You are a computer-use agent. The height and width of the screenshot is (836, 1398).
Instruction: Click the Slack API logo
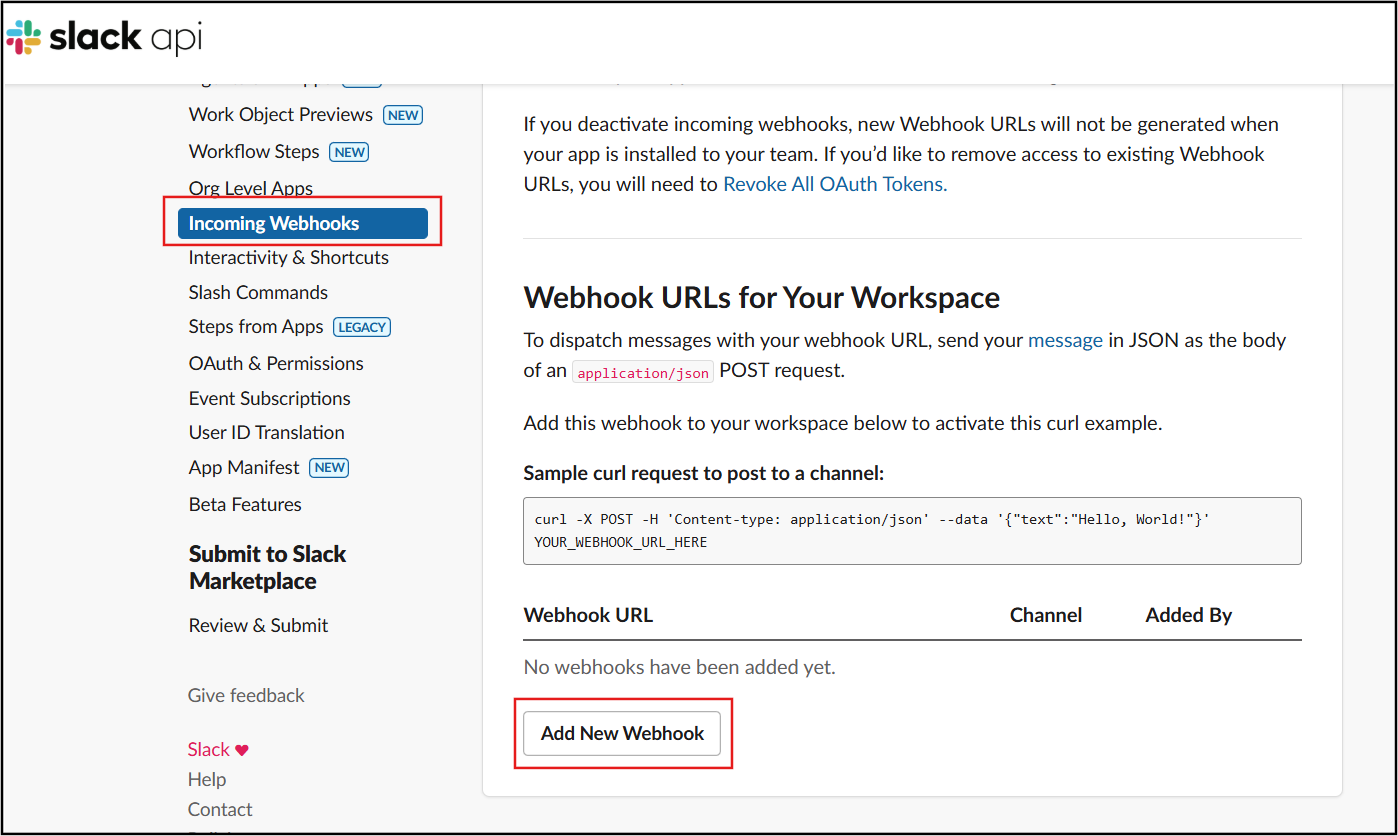coord(104,38)
